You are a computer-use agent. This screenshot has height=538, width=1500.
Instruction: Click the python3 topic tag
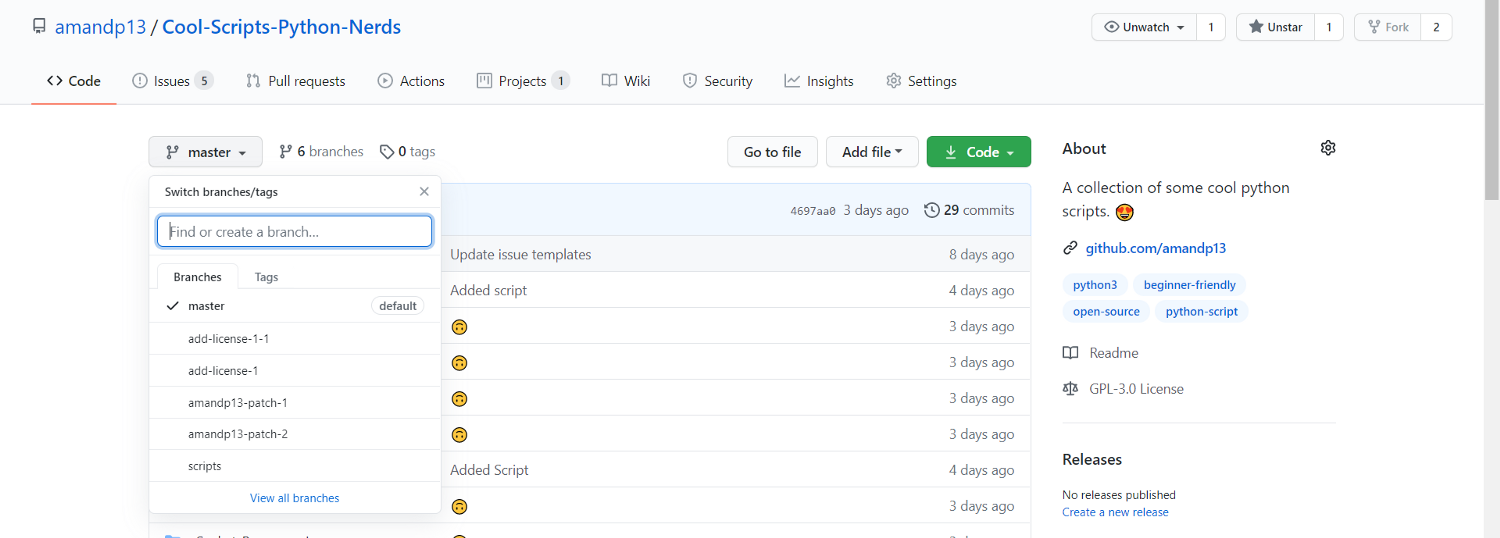coord(1095,285)
